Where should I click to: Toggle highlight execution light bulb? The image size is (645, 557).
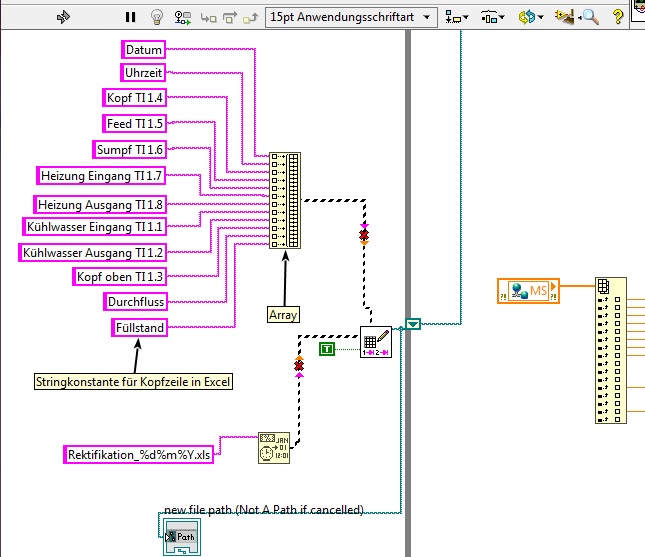(157, 17)
